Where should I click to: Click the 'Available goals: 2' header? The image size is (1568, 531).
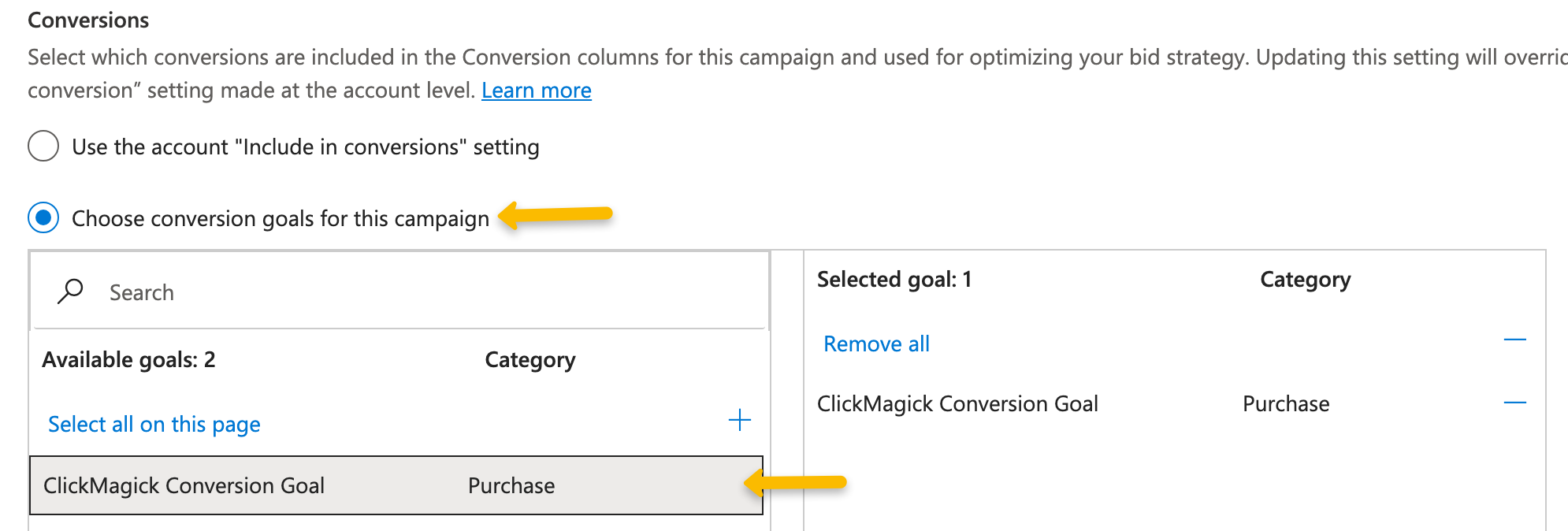click(128, 359)
